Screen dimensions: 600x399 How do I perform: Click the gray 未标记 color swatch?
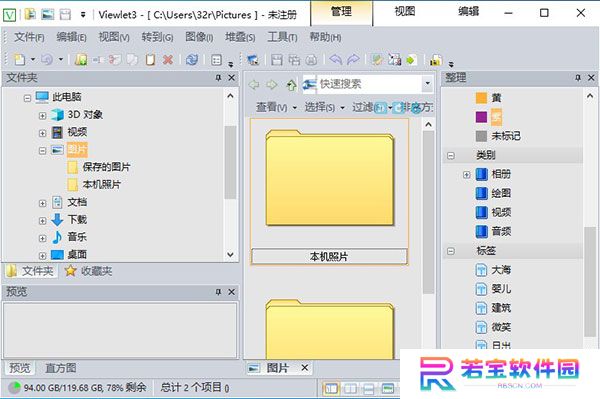pyautogui.click(x=481, y=136)
